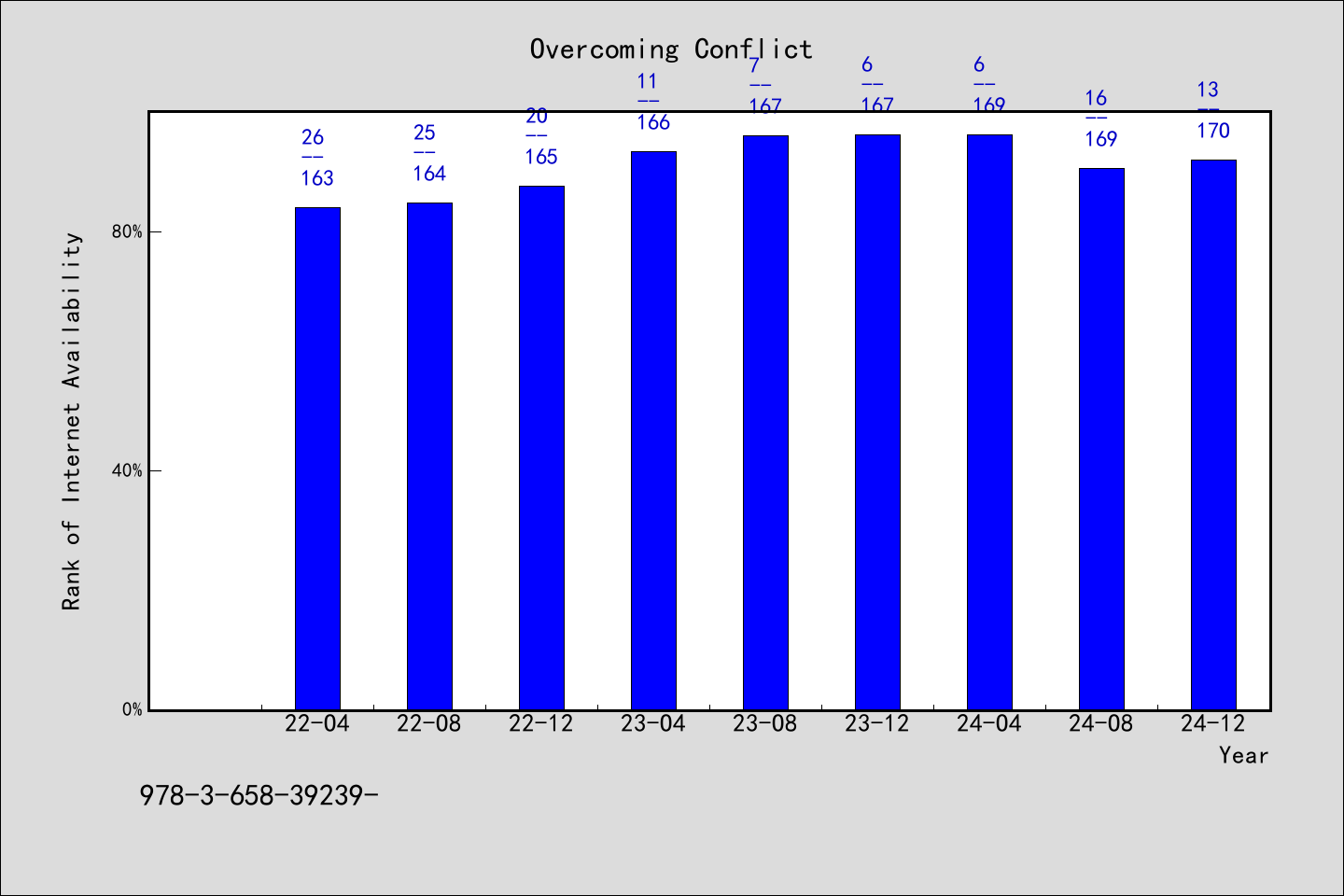Select the blue bar for 22-12
The image size is (1344, 896).
click(x=541, y=448)
